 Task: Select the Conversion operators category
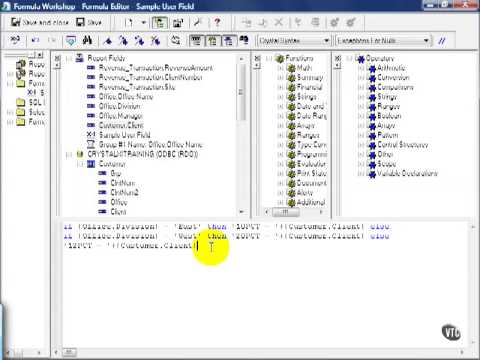pos(393,78)
